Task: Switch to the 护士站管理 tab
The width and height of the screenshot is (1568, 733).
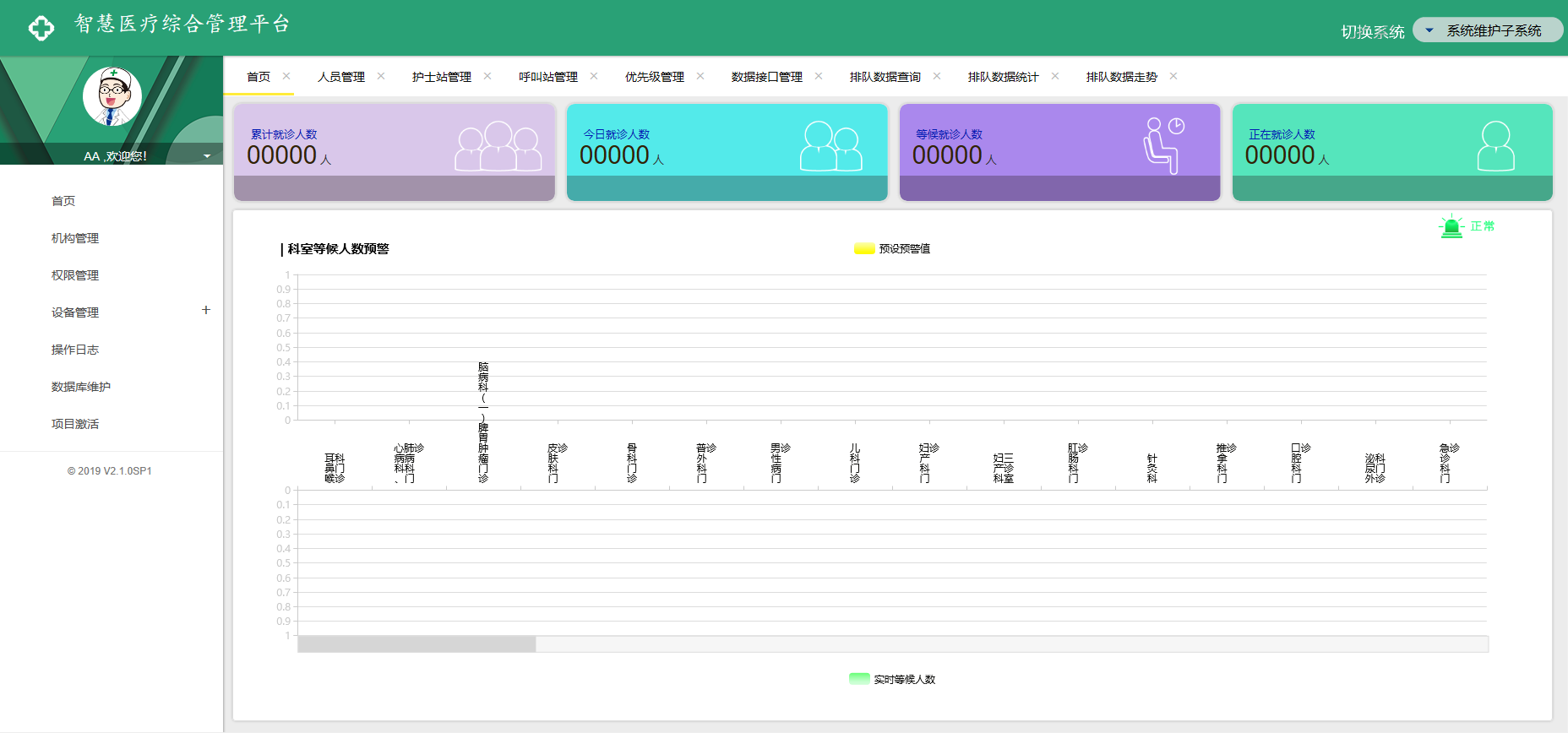Action: pos(442,77)
